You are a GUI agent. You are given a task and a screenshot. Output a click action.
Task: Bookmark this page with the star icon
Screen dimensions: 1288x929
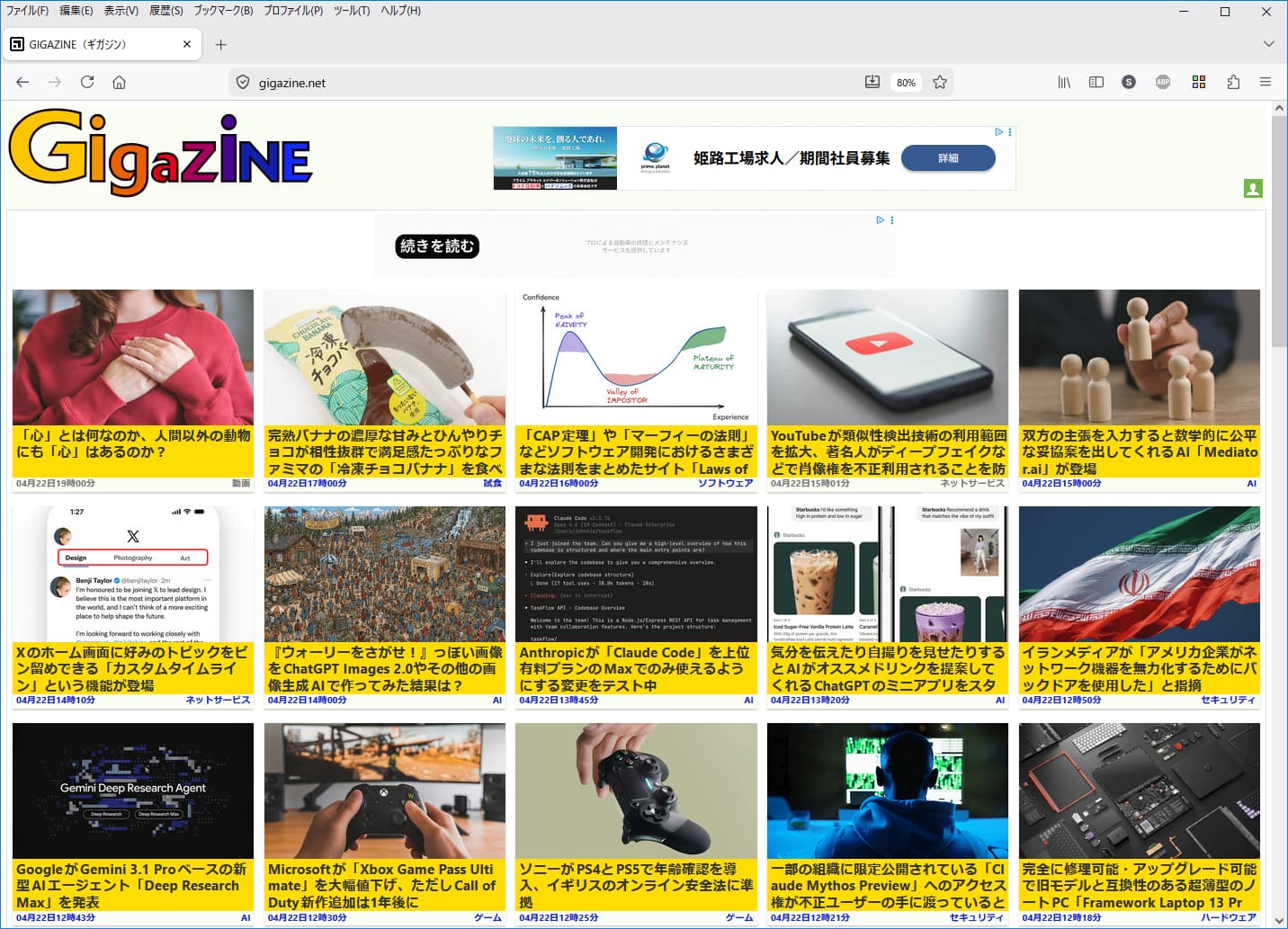pyautogui.click(x=940, y=82)
